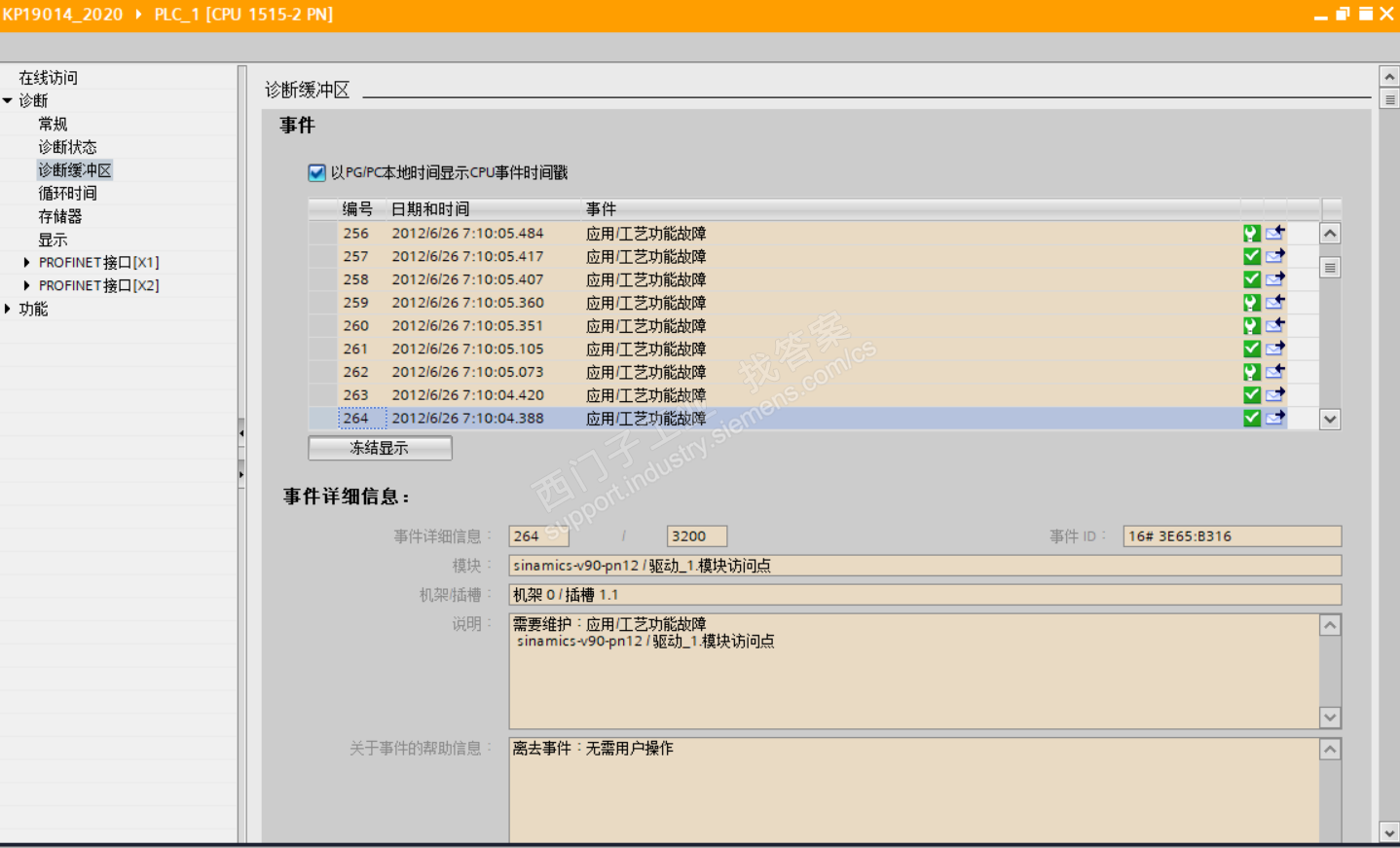This screenshot has width=1400, height=848.
Task: Click the maintenance status icon in event row 260
Action: pos(1252,326)
